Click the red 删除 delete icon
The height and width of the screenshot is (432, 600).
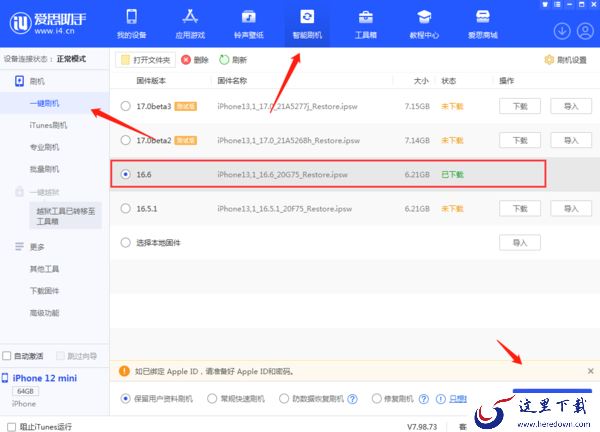[186, 60]
